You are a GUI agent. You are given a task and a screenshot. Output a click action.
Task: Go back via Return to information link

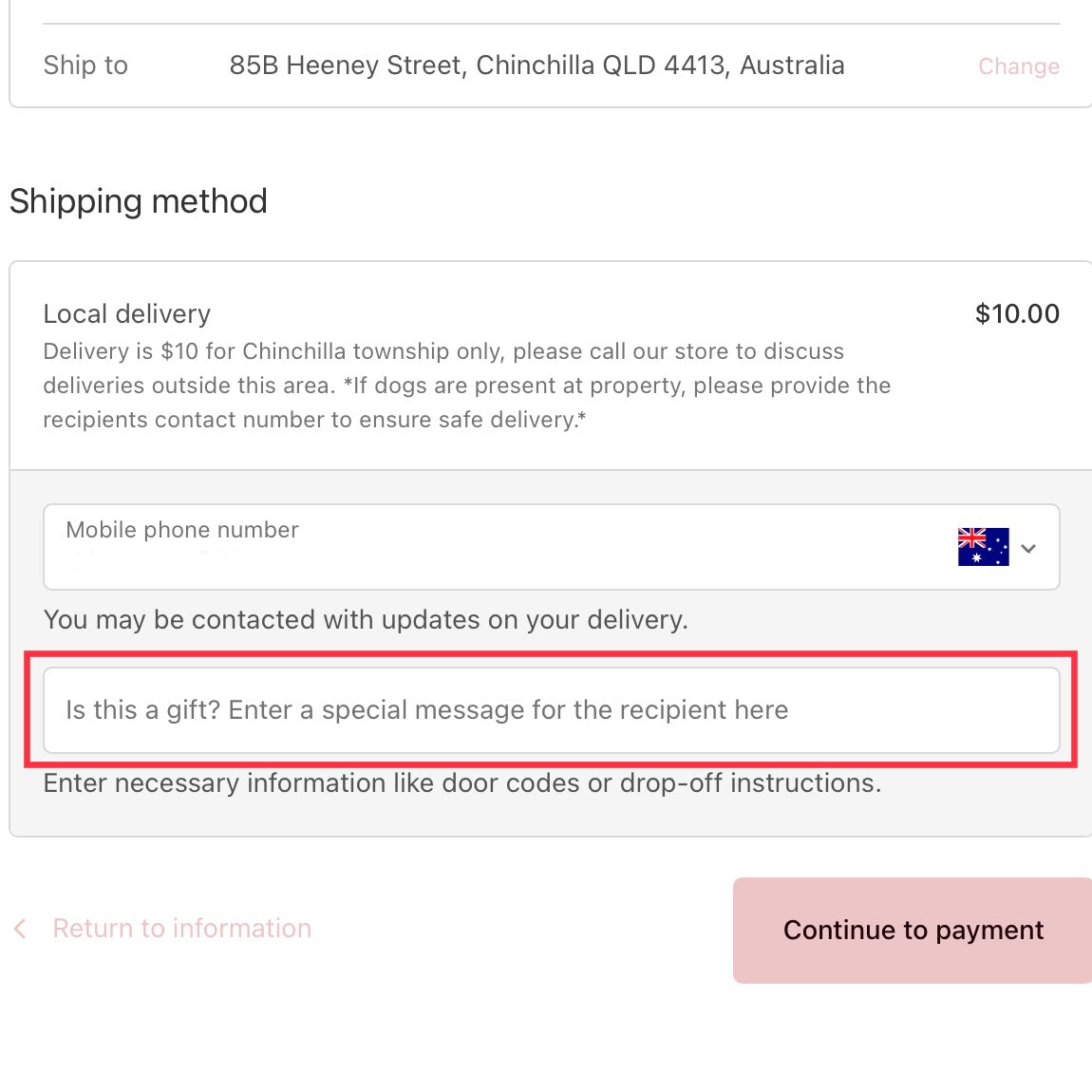coord(181,929)
